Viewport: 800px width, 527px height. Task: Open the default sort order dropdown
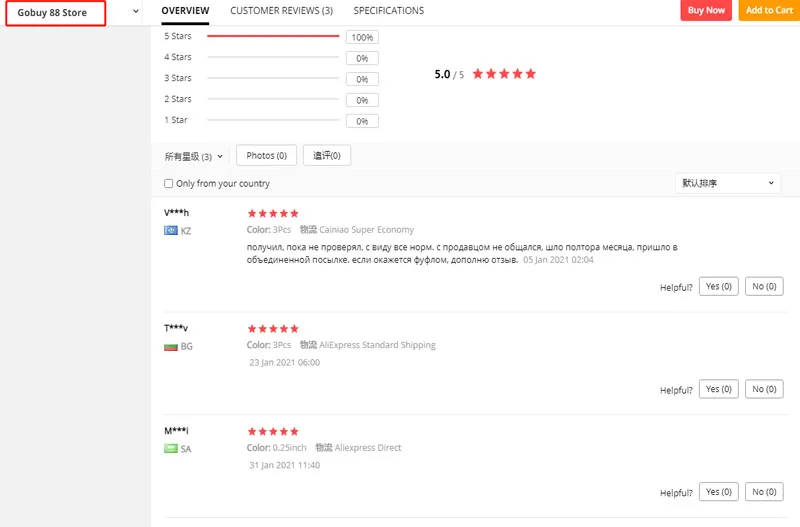point(728,183)
